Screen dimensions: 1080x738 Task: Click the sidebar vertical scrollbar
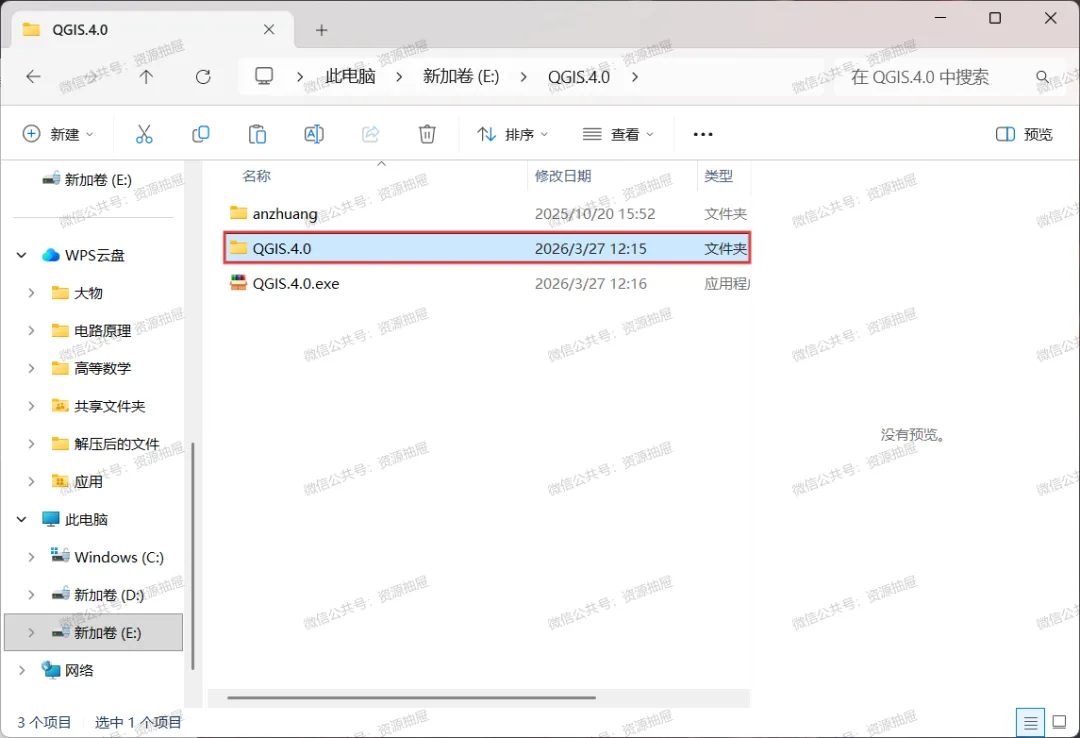point(193,555)
